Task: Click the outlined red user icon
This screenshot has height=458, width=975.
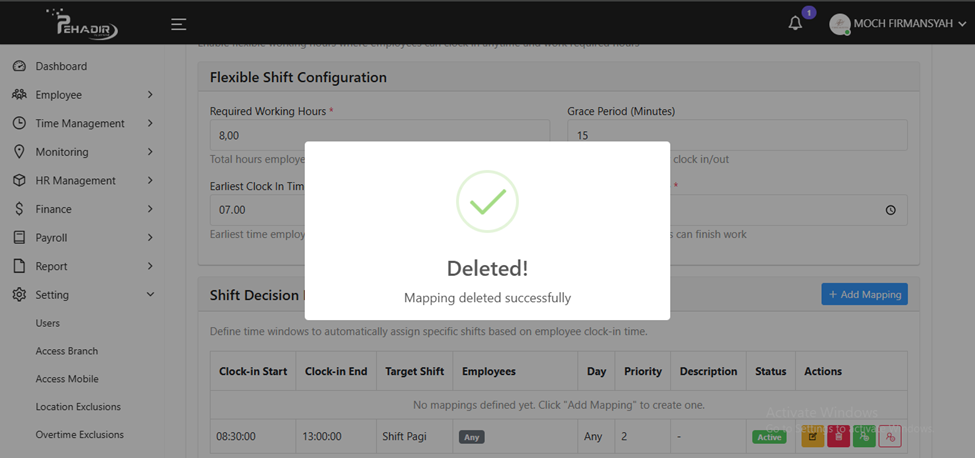Action: (890, 436)
